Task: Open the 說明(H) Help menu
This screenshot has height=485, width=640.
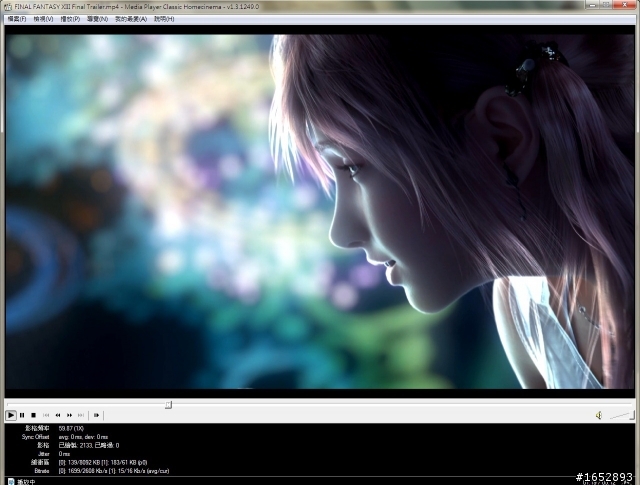Action: (x=164, y=19)
